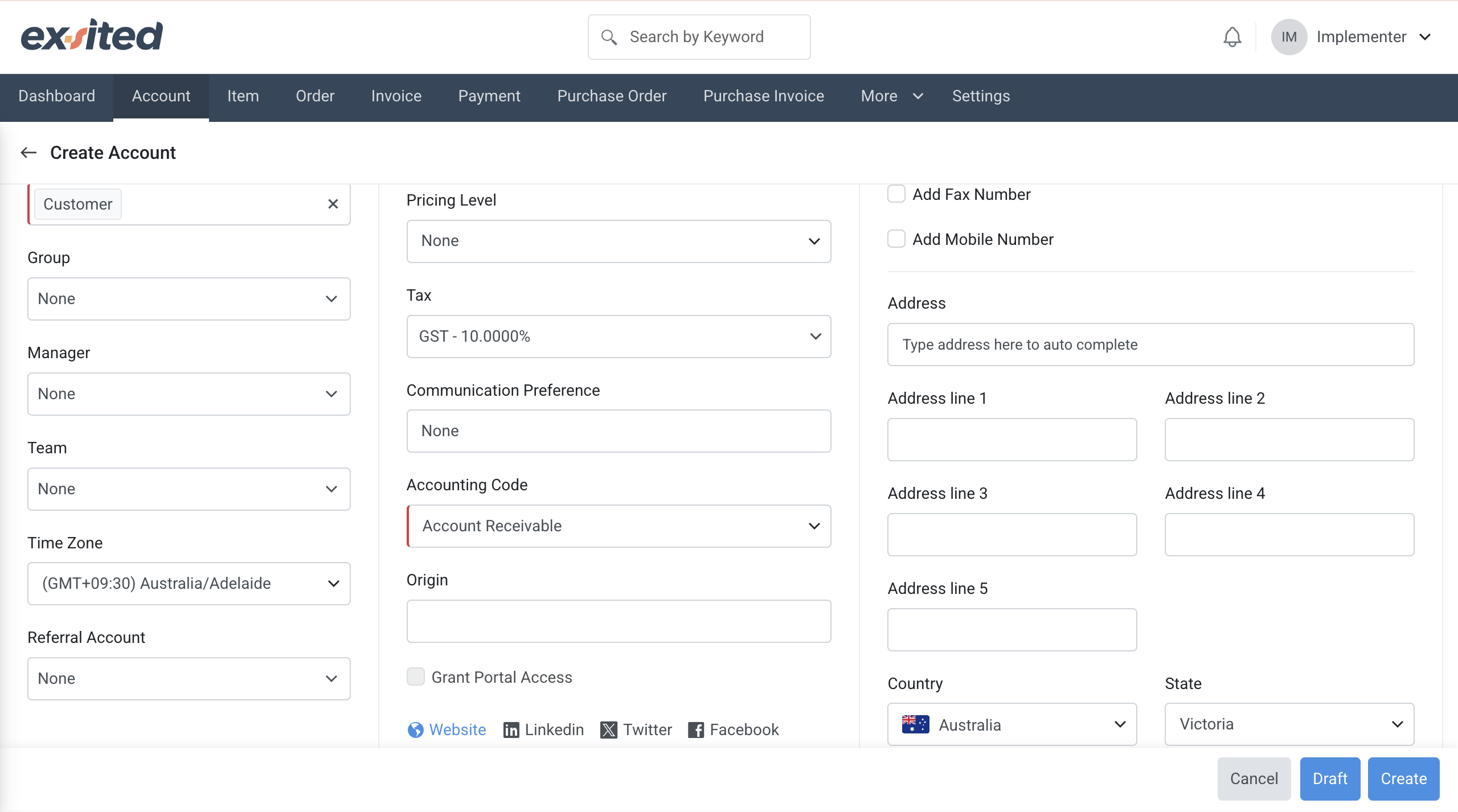Open the notifications bell
Viewport: 1458px width, 812px height.
pyautogui.click(x=1232, y=37)
